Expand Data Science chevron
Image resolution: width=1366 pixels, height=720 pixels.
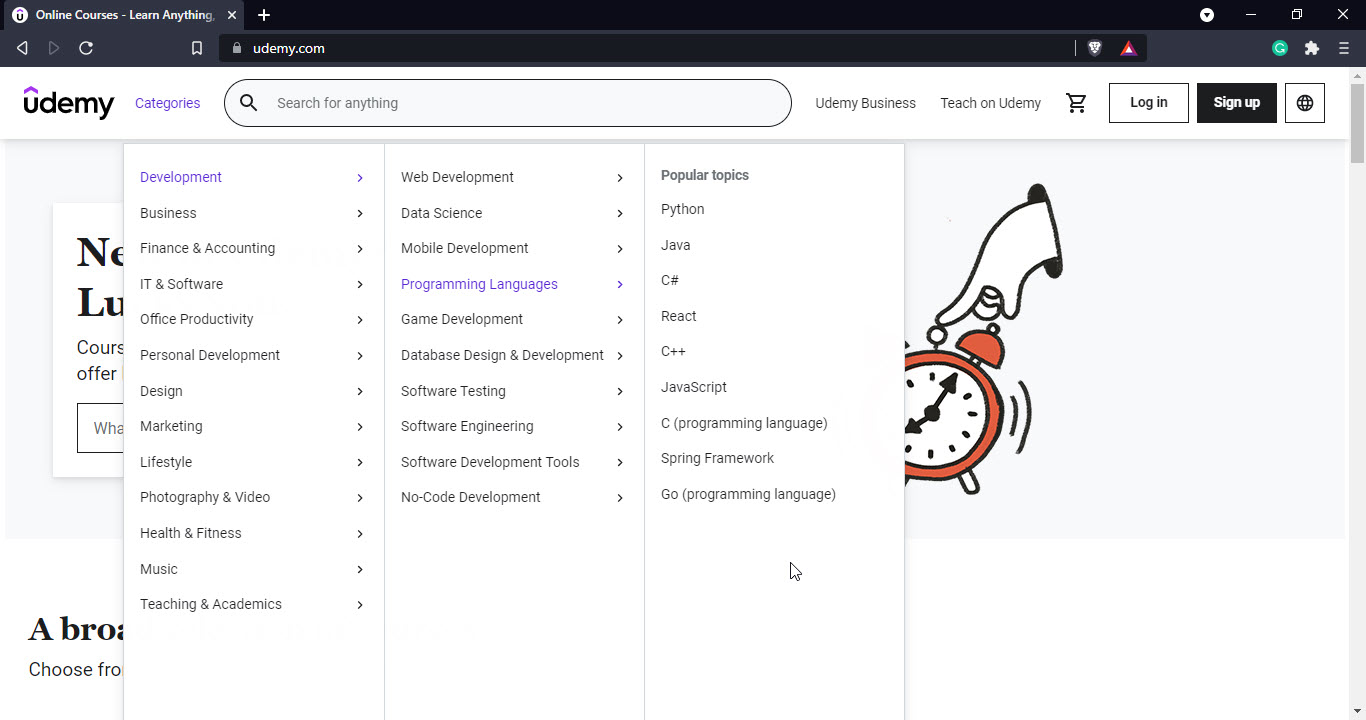(620, 213)
